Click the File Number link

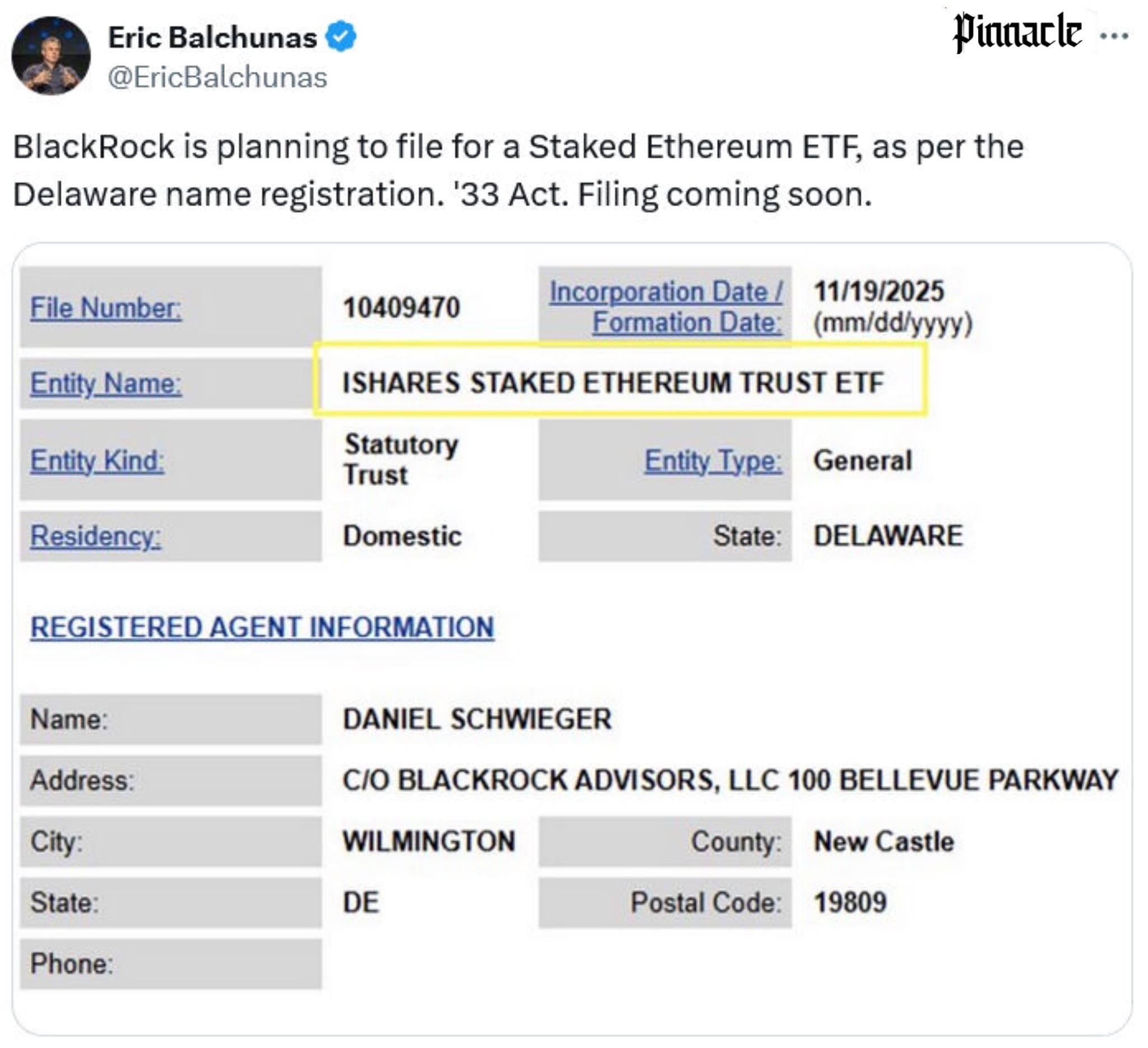tap(106, 308)
